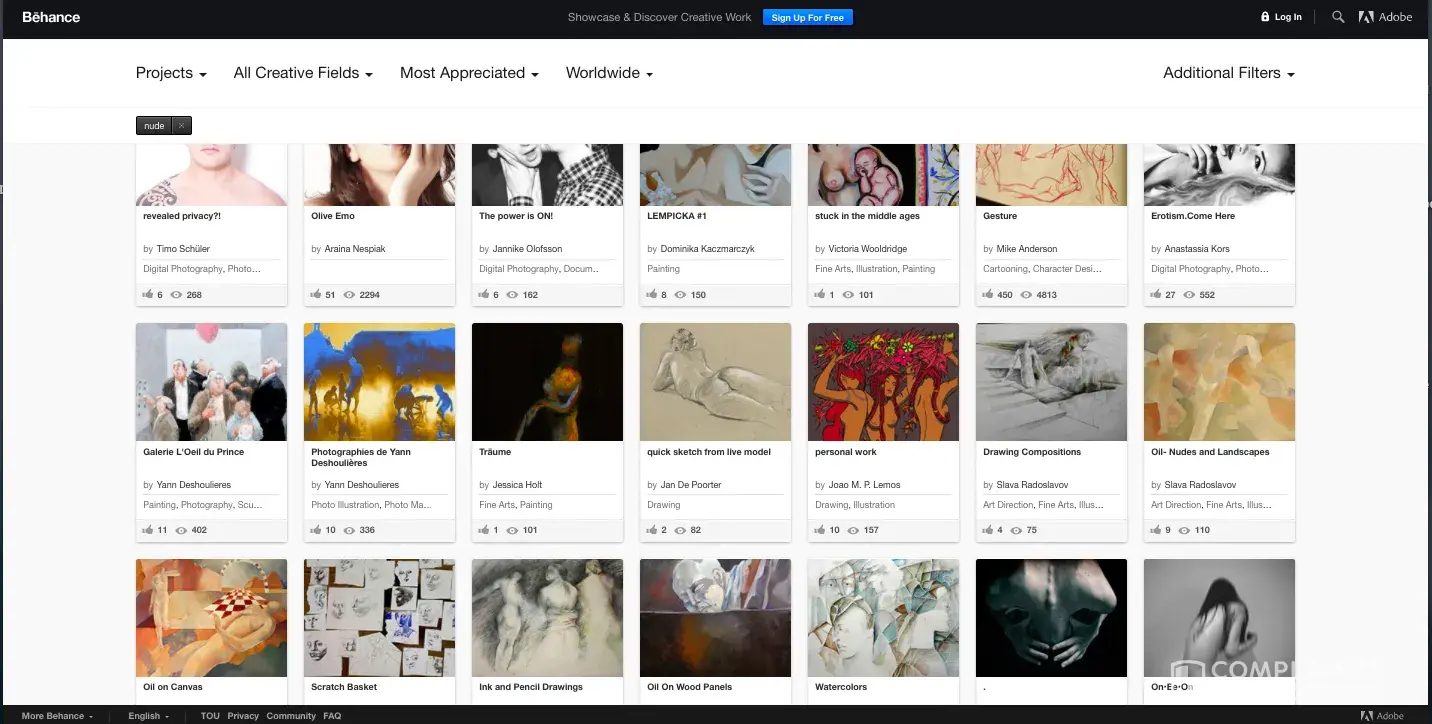Open the Most Appreciated sort menu
Screen dimensions: 1432x724
point(469,73)
